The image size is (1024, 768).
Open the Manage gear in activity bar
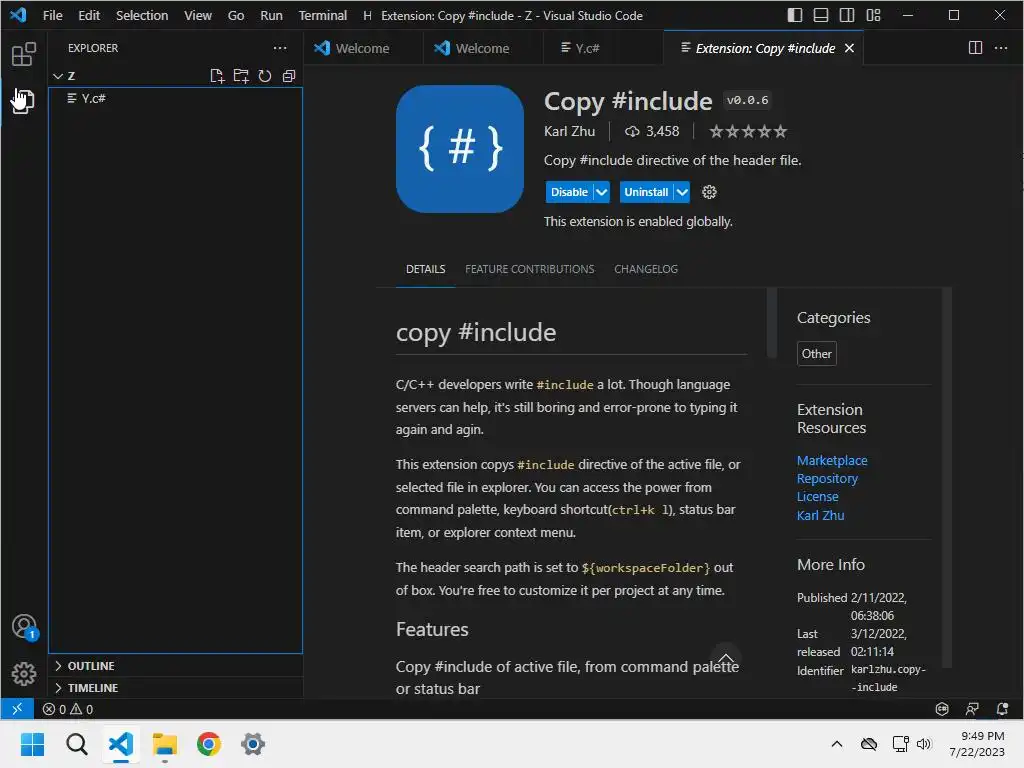24,673
